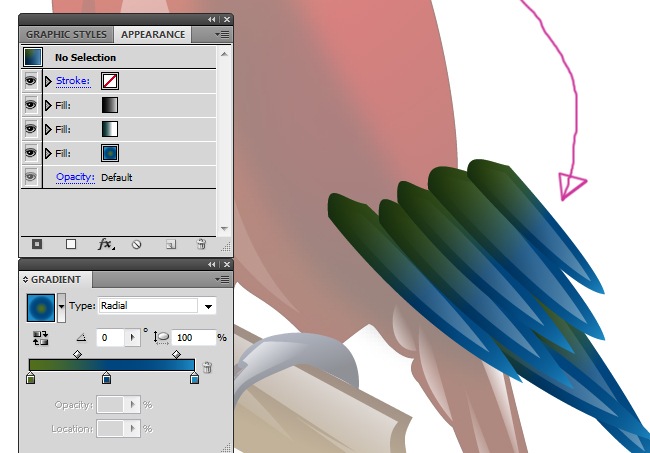
Task: Click the Appearance panel scroll up arrow
Action: tap(224, 54)
